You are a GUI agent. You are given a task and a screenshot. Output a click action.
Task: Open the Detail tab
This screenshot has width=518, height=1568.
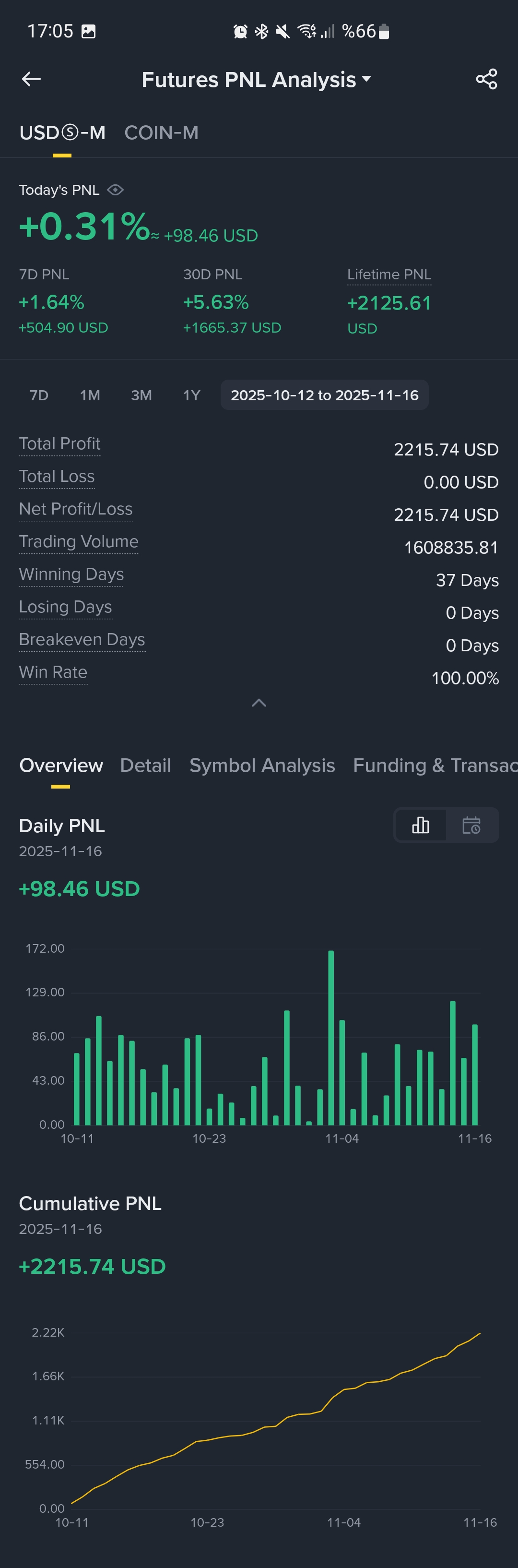pyautogui.click(x=145, y=765)
